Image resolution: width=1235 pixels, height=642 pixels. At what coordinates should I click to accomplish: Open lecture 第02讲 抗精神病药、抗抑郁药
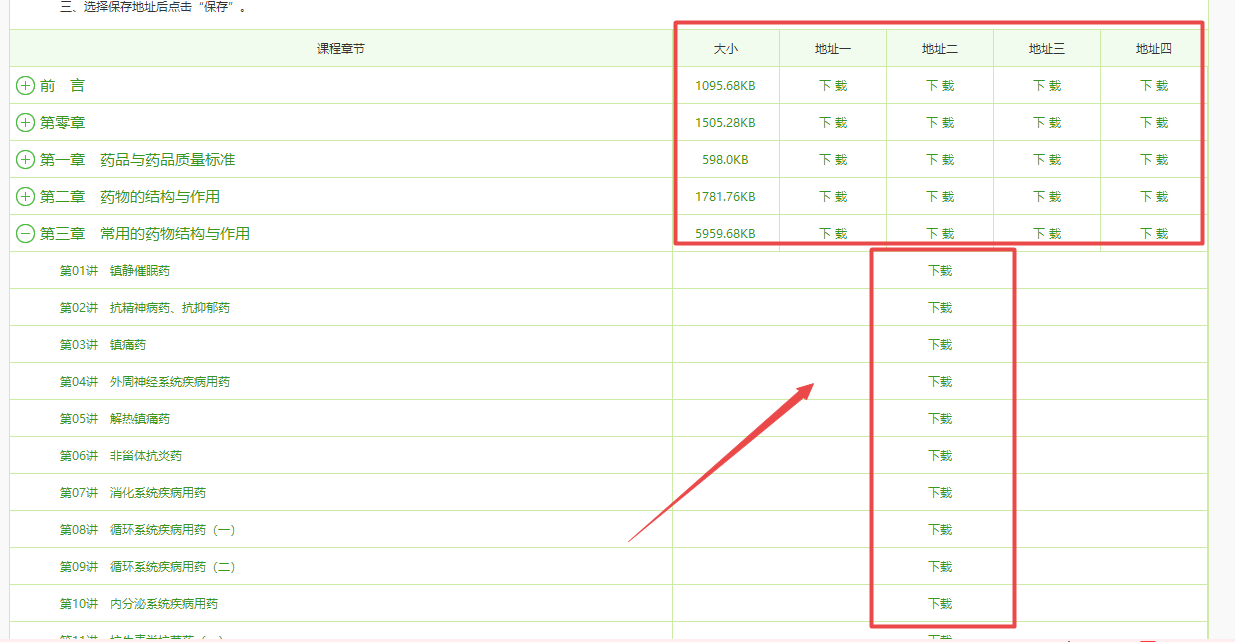pyautogui.click(x=144, y=308)
